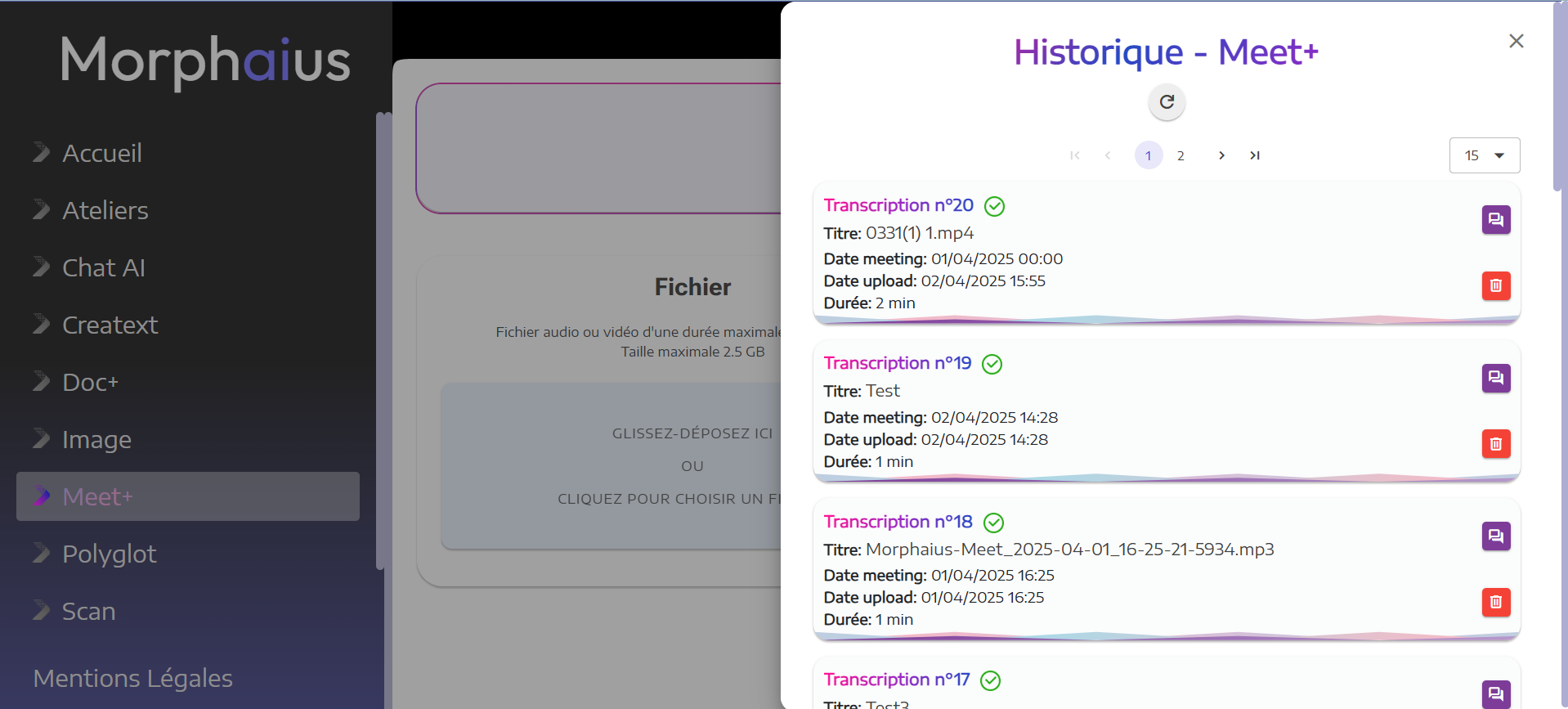Click Transcription n°18 title
Screen dimensions: 1568x709
point(898,522)
